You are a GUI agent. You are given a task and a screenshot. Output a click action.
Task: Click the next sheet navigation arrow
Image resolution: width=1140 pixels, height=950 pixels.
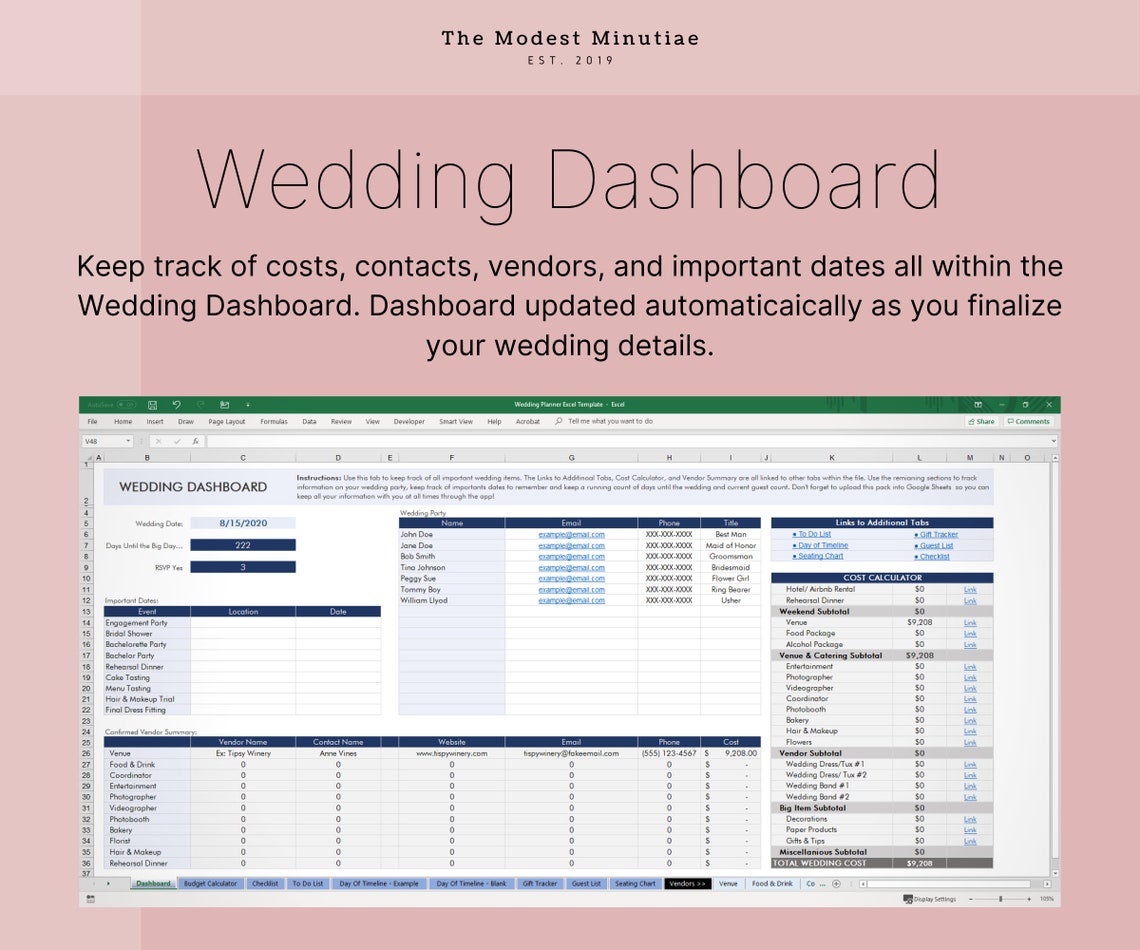coord(110,884)
